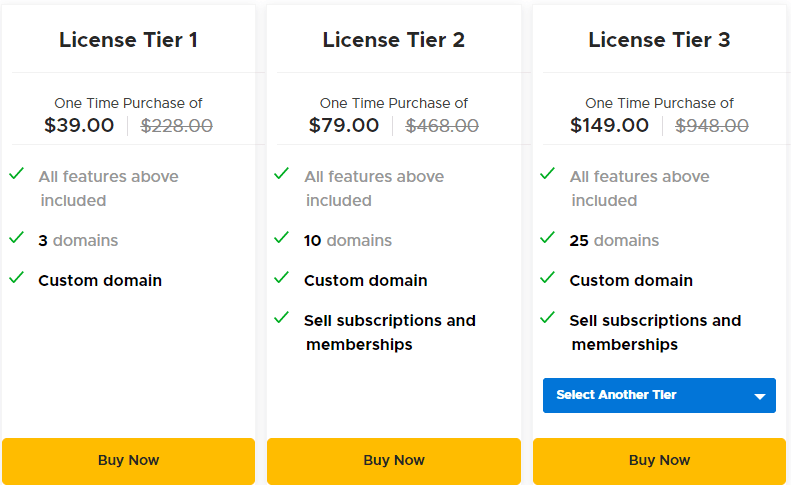Click Buy Now for License Tier 3
Image resolution: width=791 pixels, height=485 pixels.
click(659, 461)
